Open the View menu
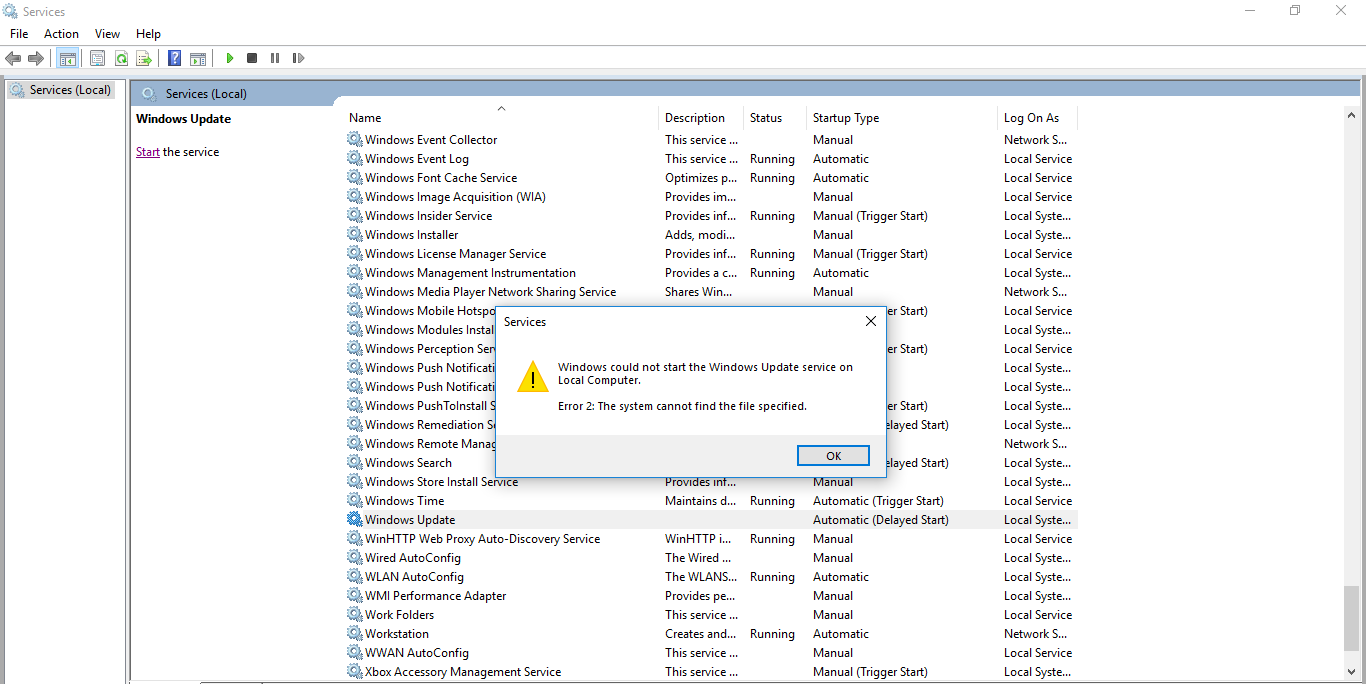Image resolution: width=1366 pixels, height=684 pixels. point(107,34)
